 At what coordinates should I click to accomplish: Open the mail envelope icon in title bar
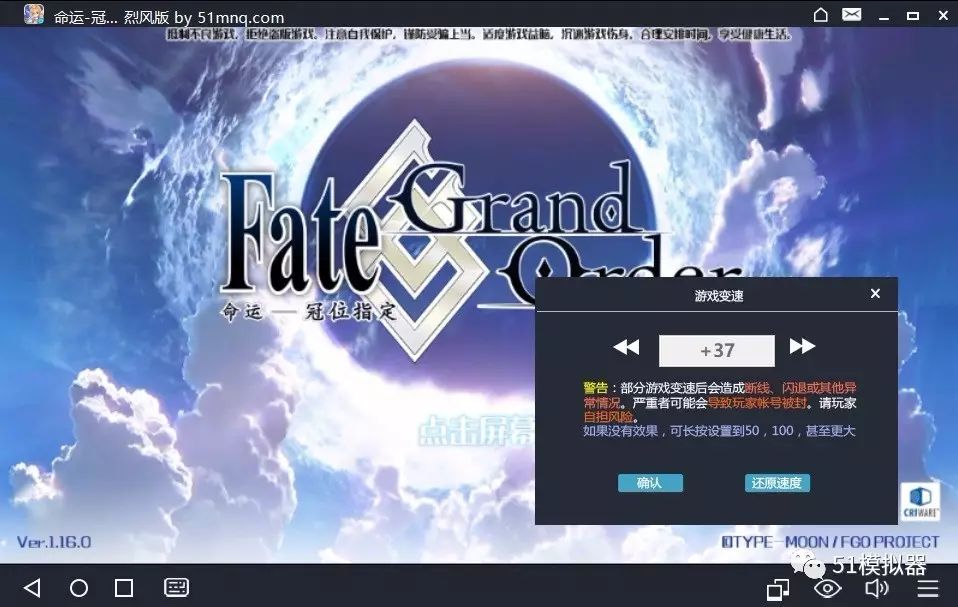pos(852,15)
